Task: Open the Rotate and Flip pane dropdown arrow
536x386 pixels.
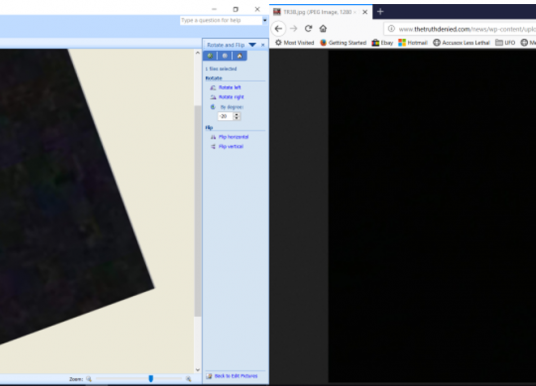Action: (252, 45)
